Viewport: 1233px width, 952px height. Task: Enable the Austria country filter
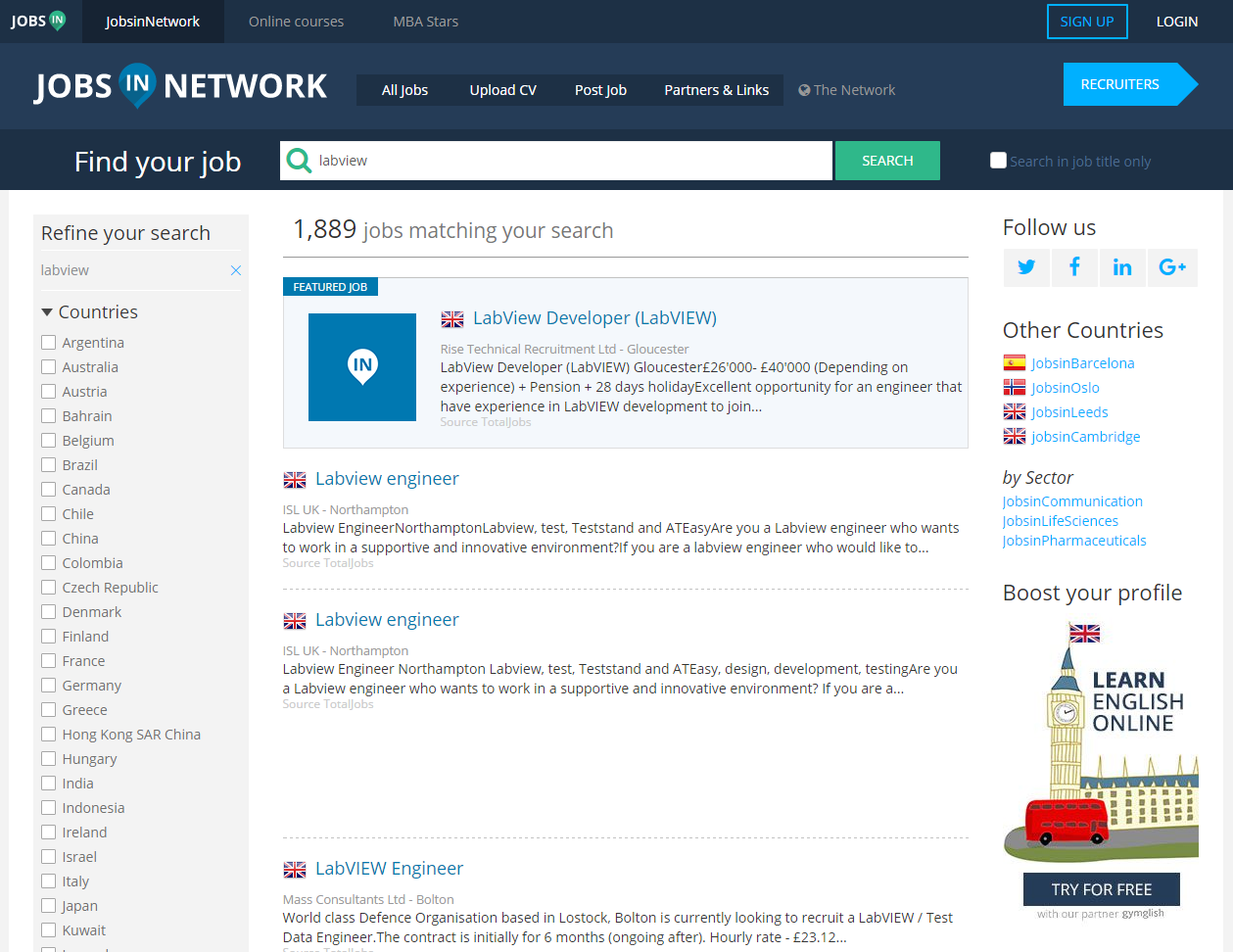pyautogui.click(x=48, y=391)
